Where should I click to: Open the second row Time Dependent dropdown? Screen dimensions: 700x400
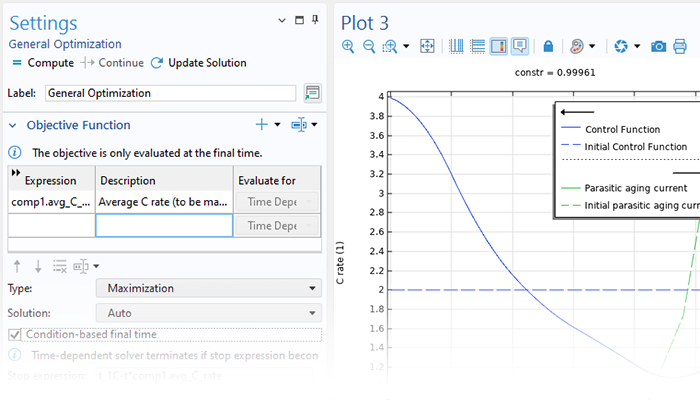point(277,226)
